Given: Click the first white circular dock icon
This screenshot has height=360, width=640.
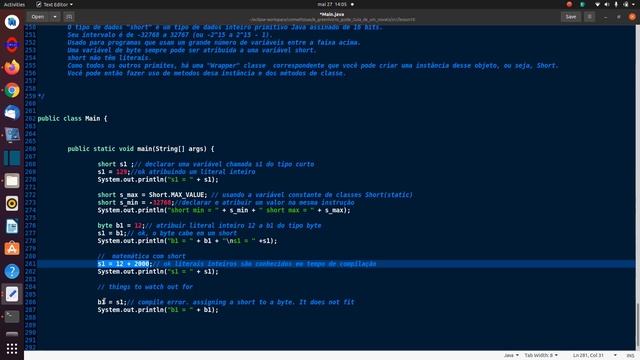Looking at the screenshot, I should (12, 22).
